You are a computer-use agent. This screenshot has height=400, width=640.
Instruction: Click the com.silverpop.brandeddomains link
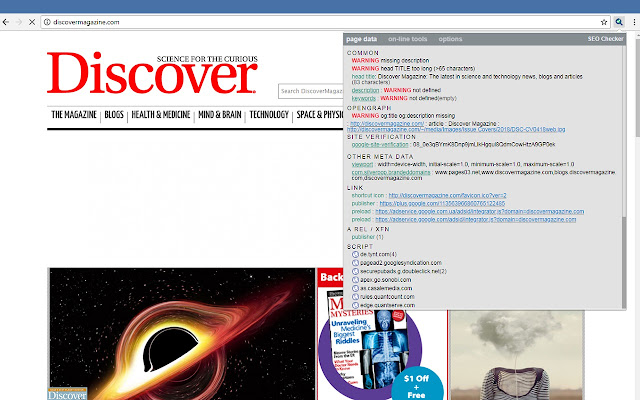(x=391, y=172)
